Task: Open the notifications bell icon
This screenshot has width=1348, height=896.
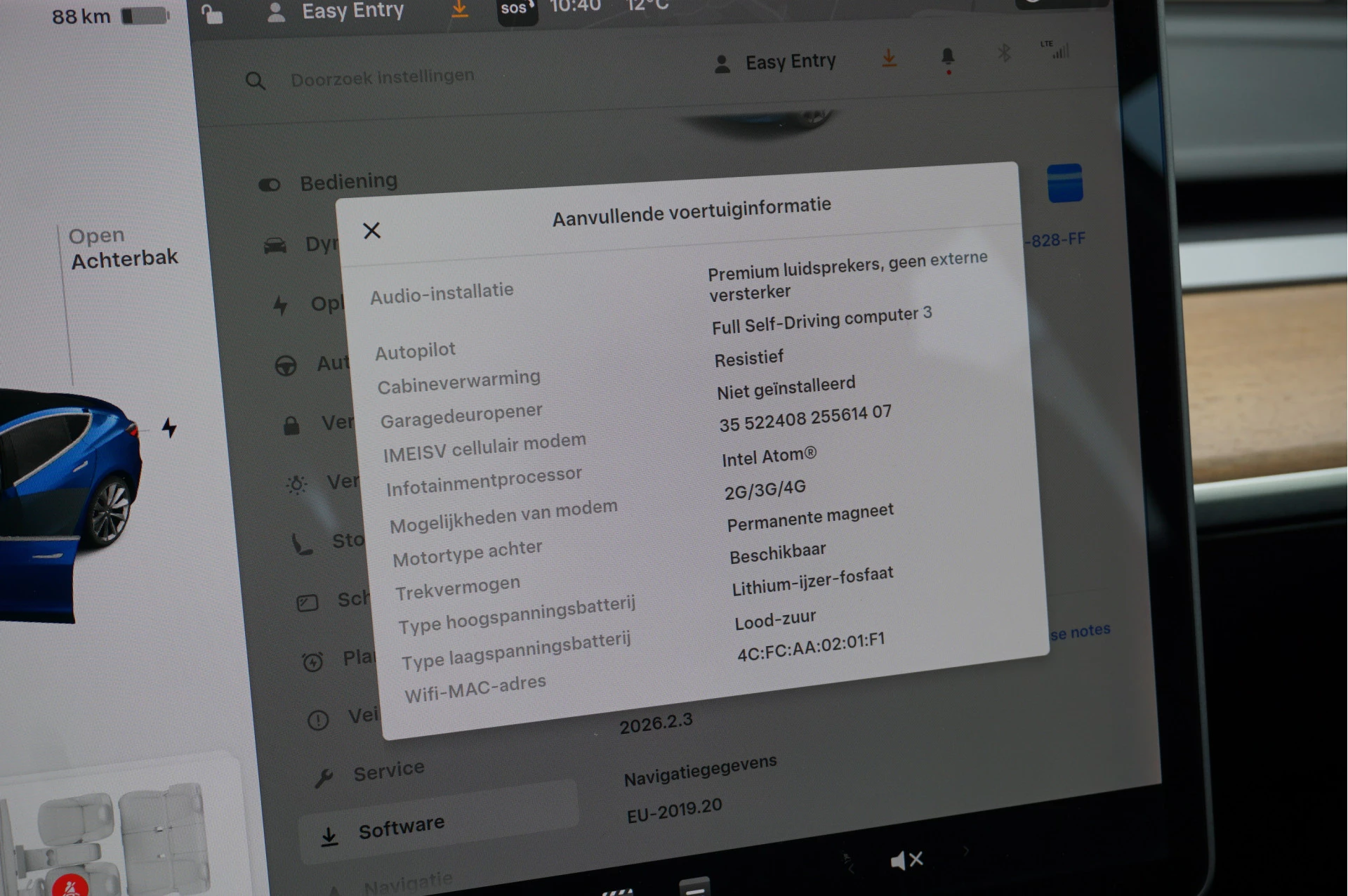Action: tap(947, 57)
